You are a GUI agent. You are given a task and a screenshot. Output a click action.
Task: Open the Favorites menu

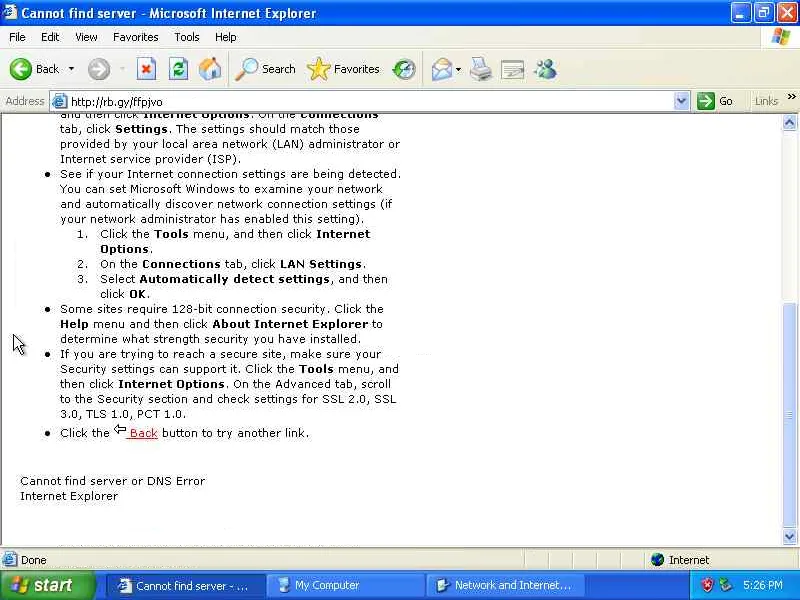[x=136, y=37]
